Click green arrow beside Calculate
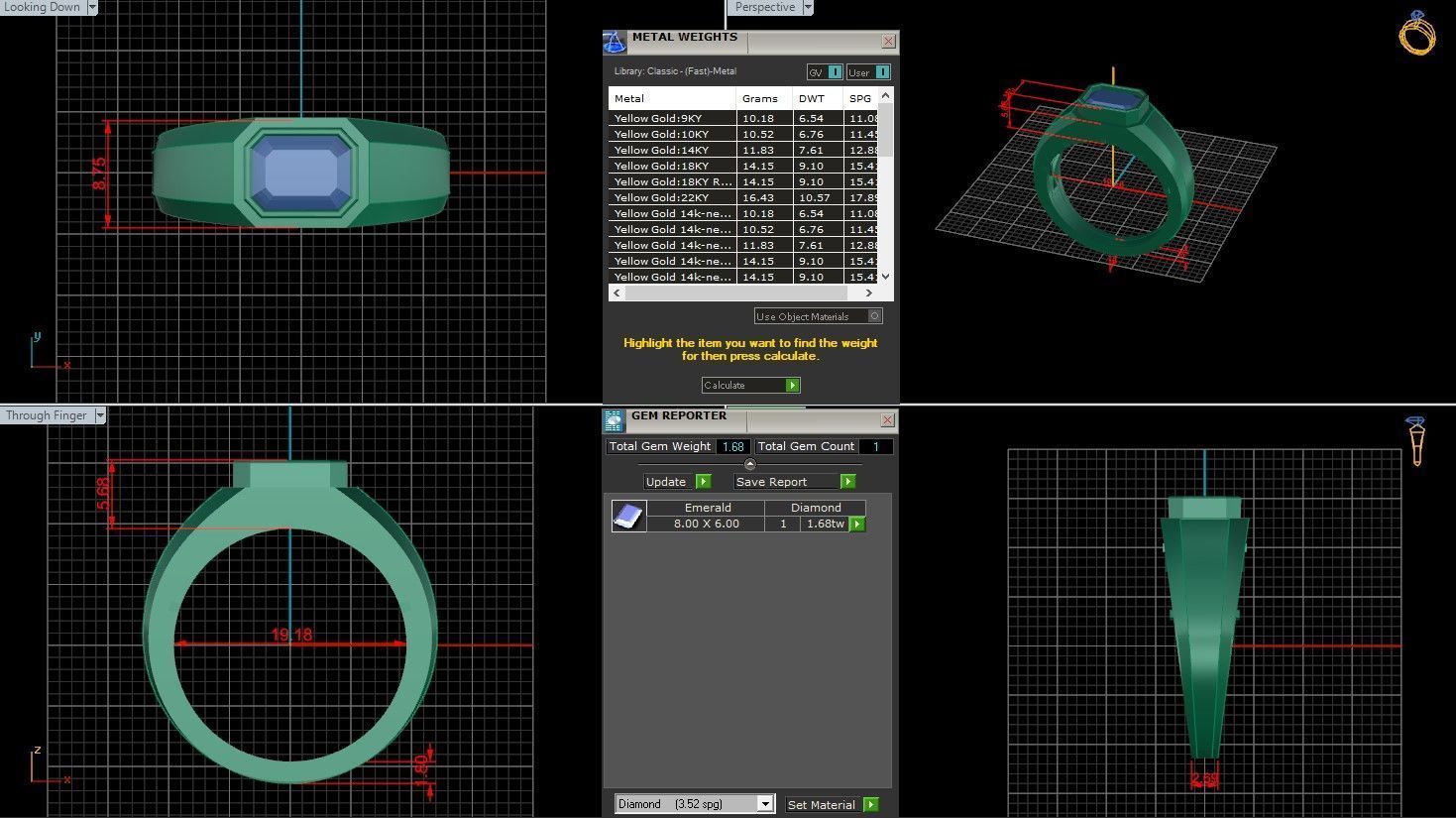1456x818 pixels. [792, 385]
